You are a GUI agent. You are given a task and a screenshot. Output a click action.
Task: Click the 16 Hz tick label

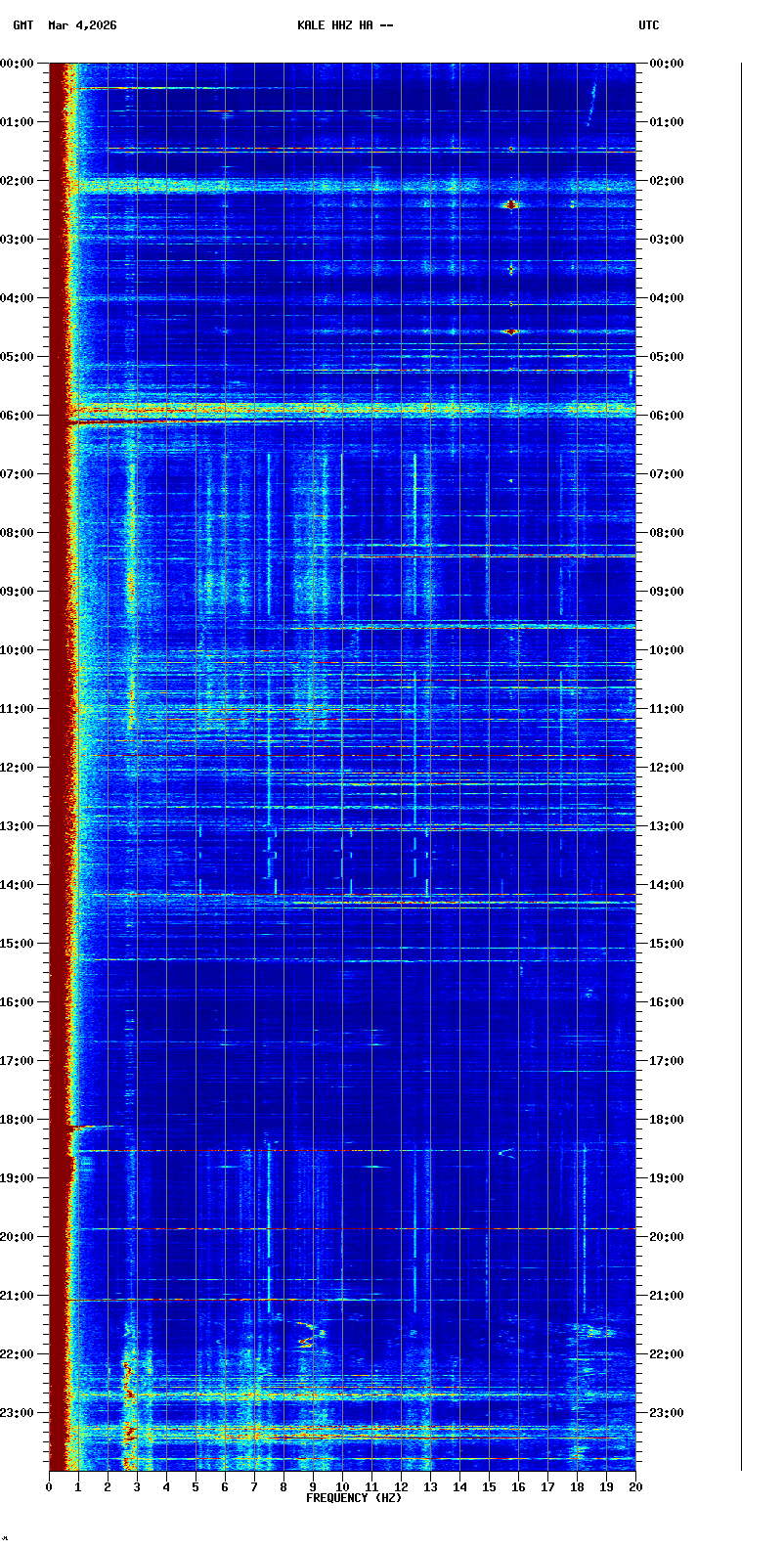(x=518, y=1487)
